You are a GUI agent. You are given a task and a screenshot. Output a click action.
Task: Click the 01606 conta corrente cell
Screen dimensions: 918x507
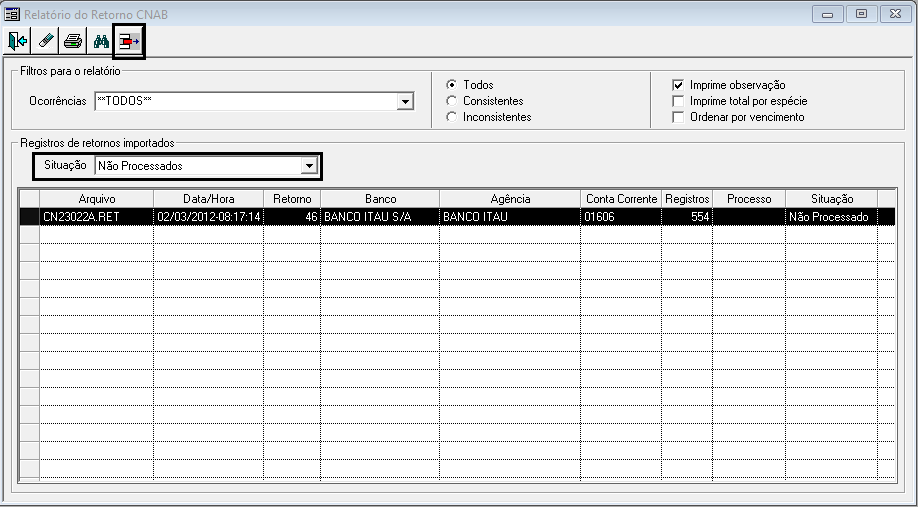click(x=621, y=217)
